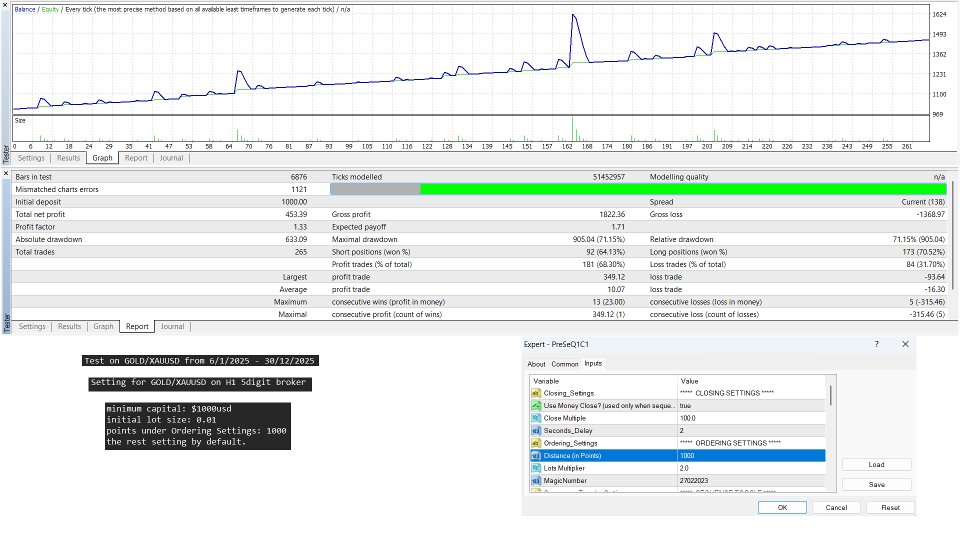This screenshot has height=540, width=960.
Task: Select the Results tab under the balance graph
Action: tap(69, 158)
